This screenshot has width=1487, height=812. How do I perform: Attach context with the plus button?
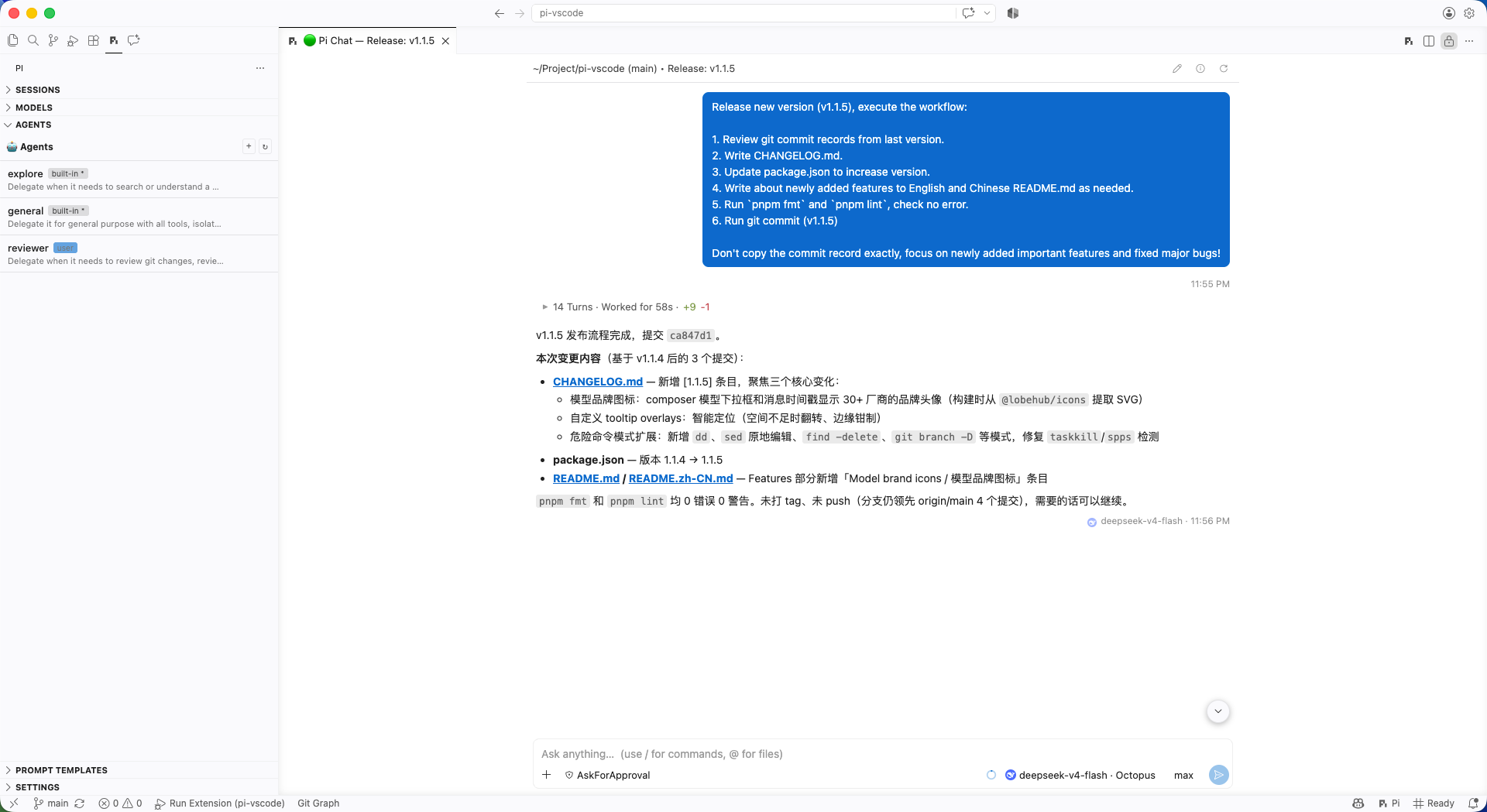click(x=547, y=775)
